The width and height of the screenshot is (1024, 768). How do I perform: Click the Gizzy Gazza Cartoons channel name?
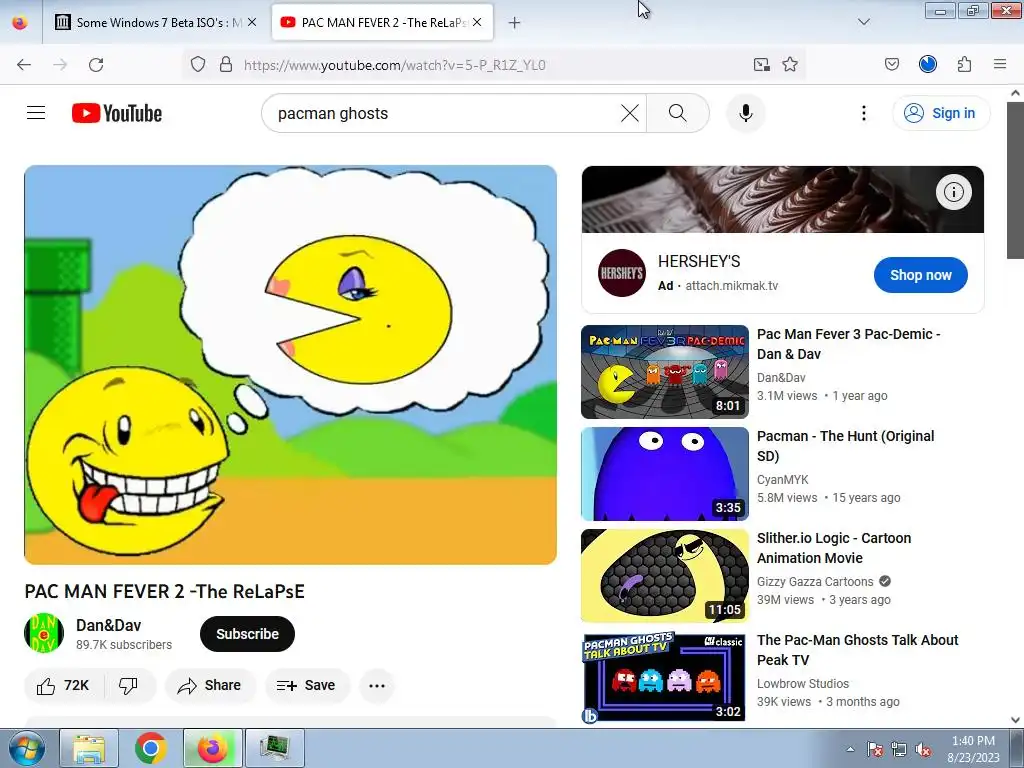click(x=815, y=581)
